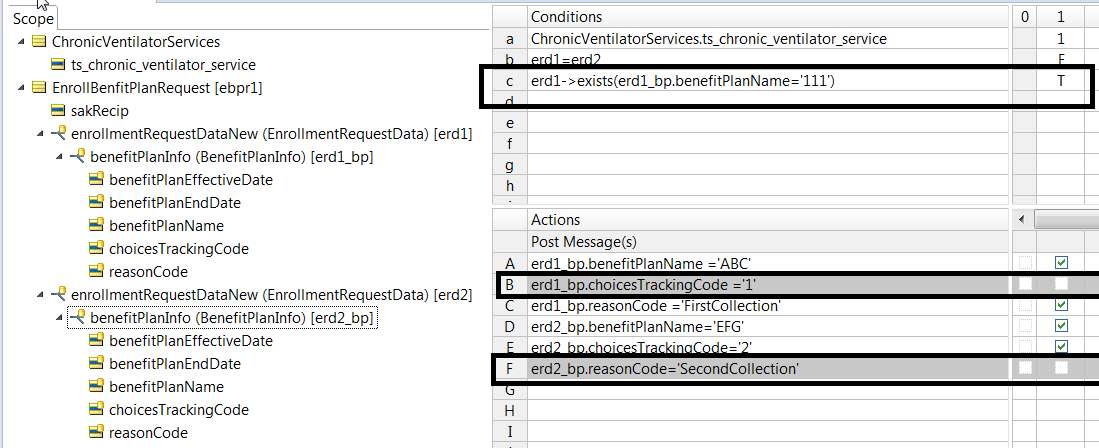Click condition b expression erd1=erd2
This screenshot has height=448, width=1099.
(768, 59)
